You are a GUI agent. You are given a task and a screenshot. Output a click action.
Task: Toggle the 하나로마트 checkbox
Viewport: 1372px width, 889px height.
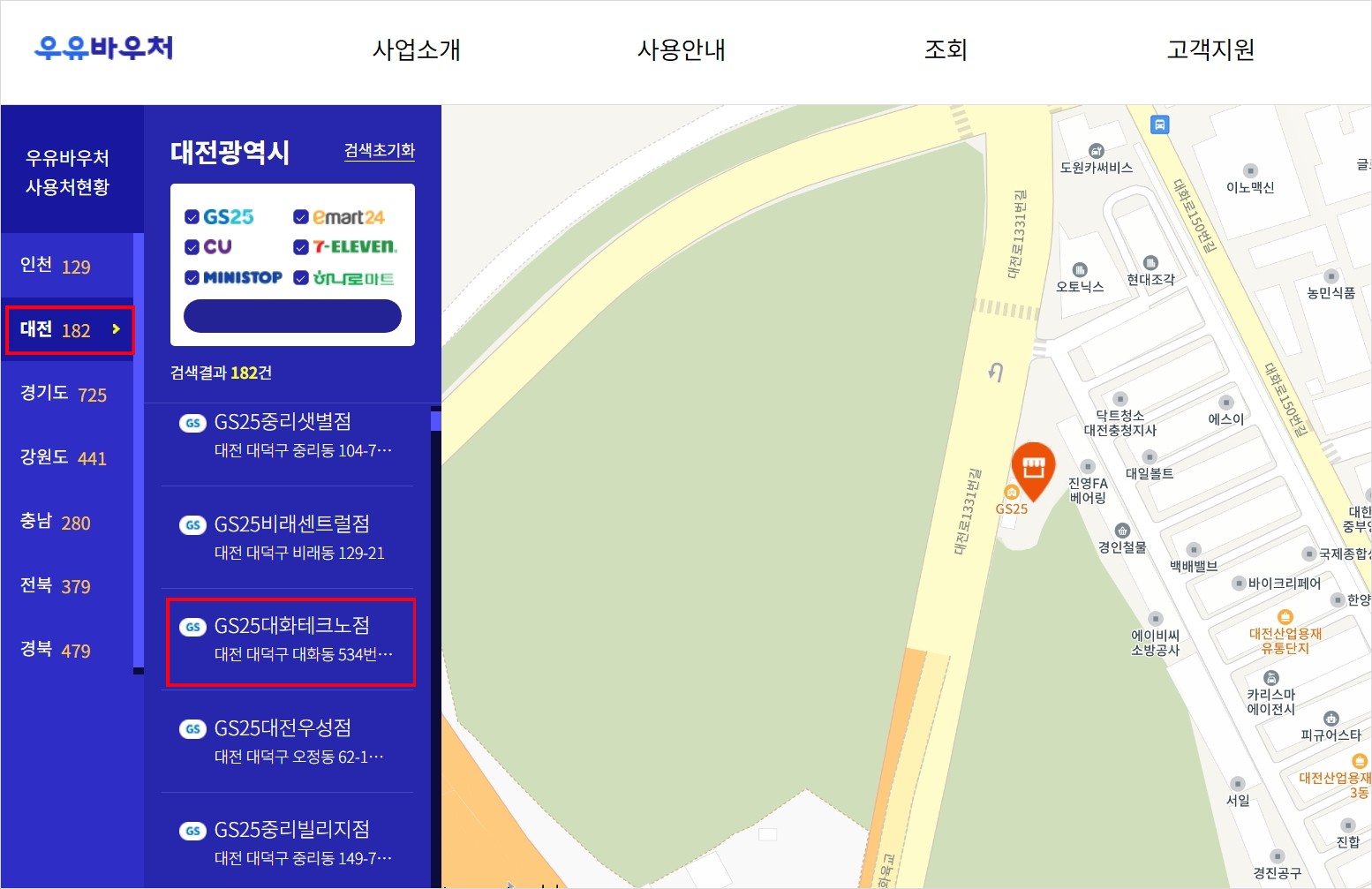click(x=300, y=278)
